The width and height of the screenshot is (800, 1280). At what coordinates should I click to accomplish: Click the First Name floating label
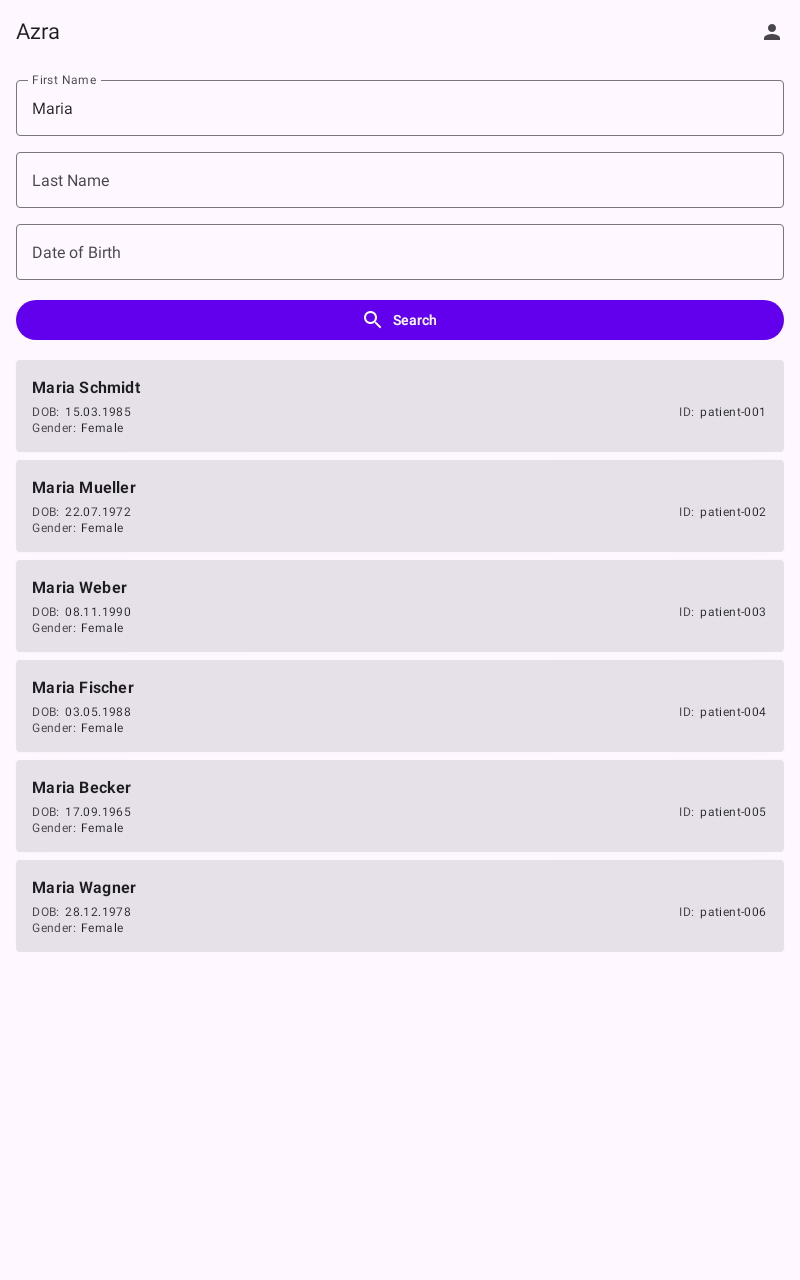(x=63, y=80)
